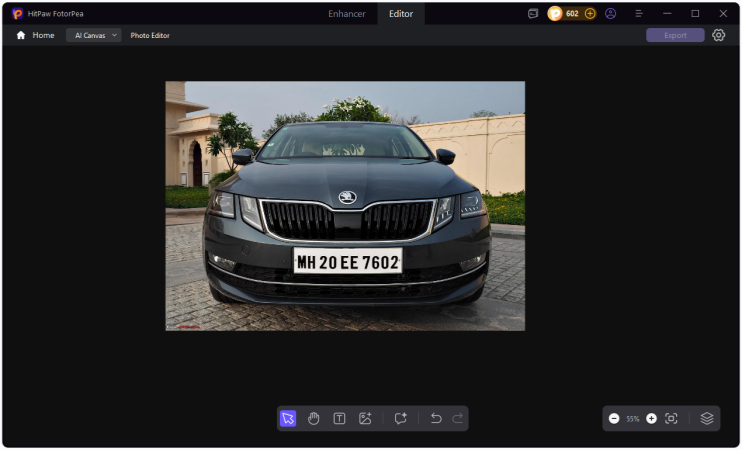Switch to the Editor tab
The width and height of the screenshot is (742, 450).
(401, 14)
